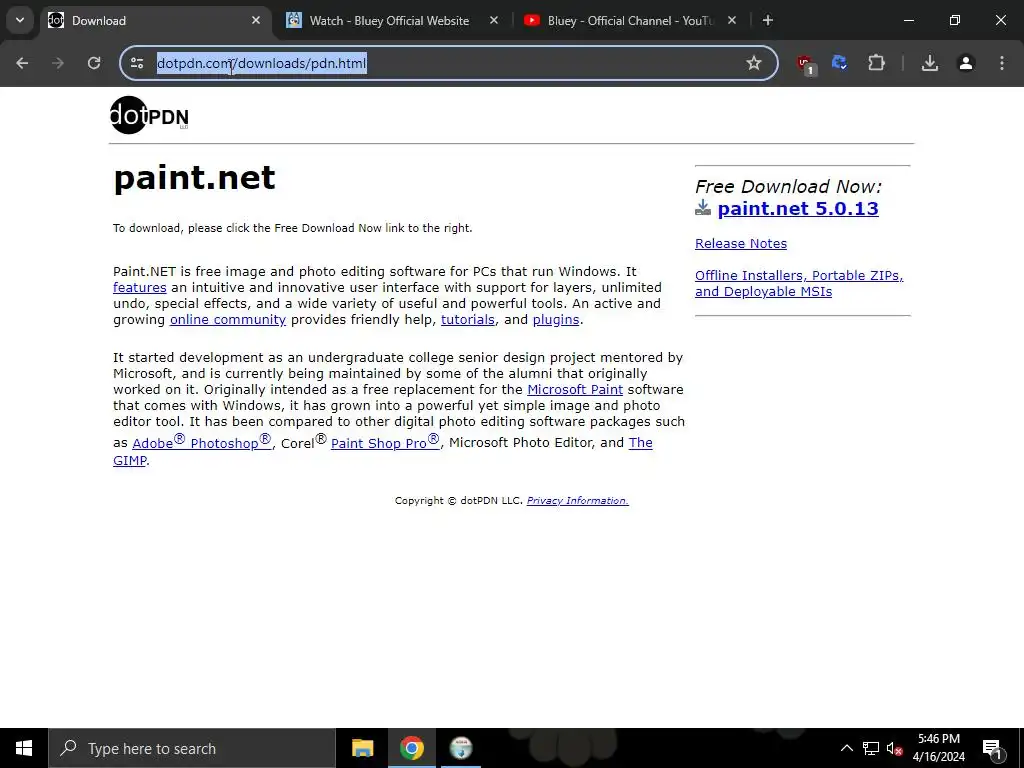
Task: Close the Bluey YouTube channel tab
Action: (732, 20)
